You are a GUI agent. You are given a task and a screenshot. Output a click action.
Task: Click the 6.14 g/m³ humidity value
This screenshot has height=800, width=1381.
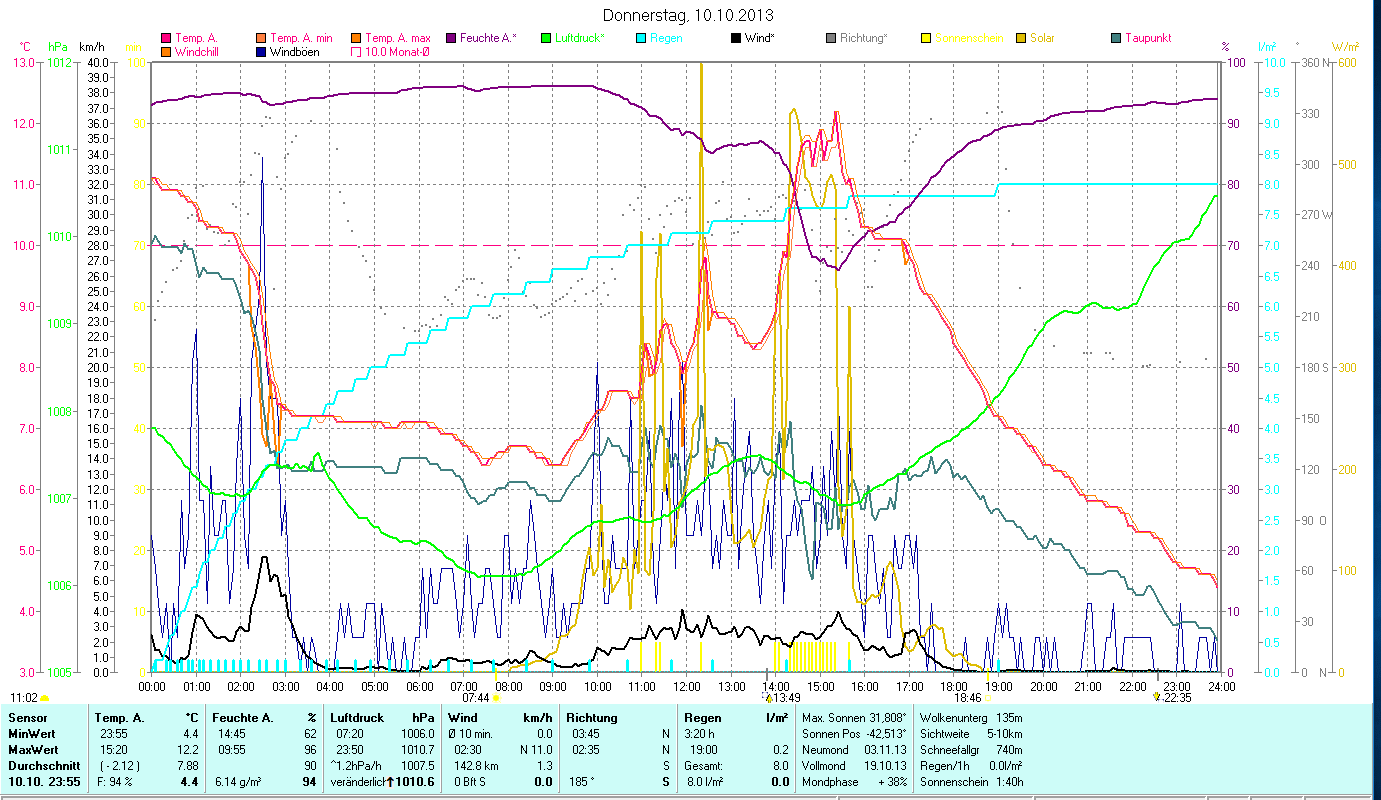(239, 782)
